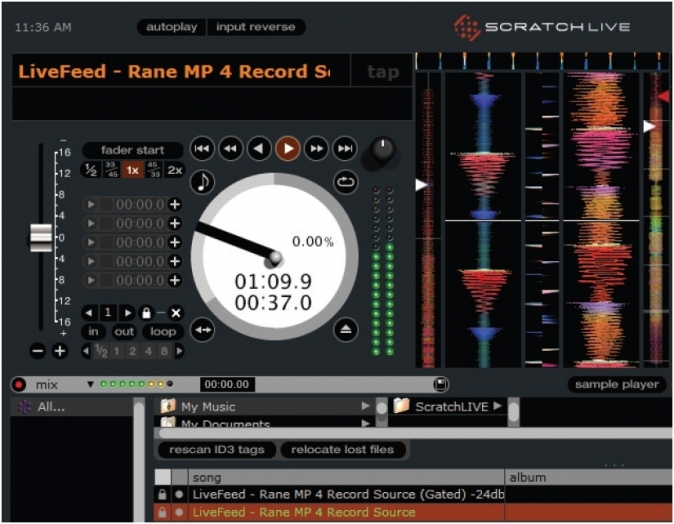This screenshot has width=674, height=524.
Task: Expand the ScratchLIVE folder arrow
Action: (498, 405)
